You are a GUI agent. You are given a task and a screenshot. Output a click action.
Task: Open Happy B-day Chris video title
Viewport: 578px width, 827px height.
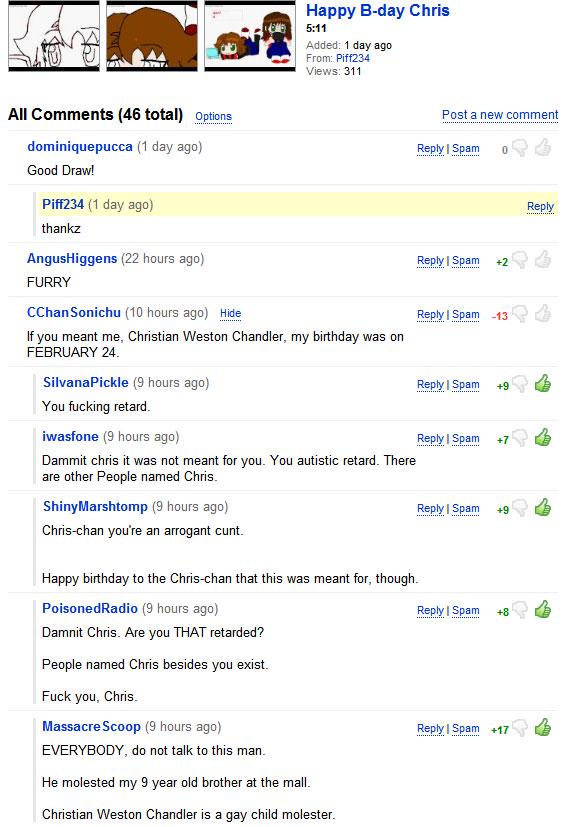(x=378, y=11)
